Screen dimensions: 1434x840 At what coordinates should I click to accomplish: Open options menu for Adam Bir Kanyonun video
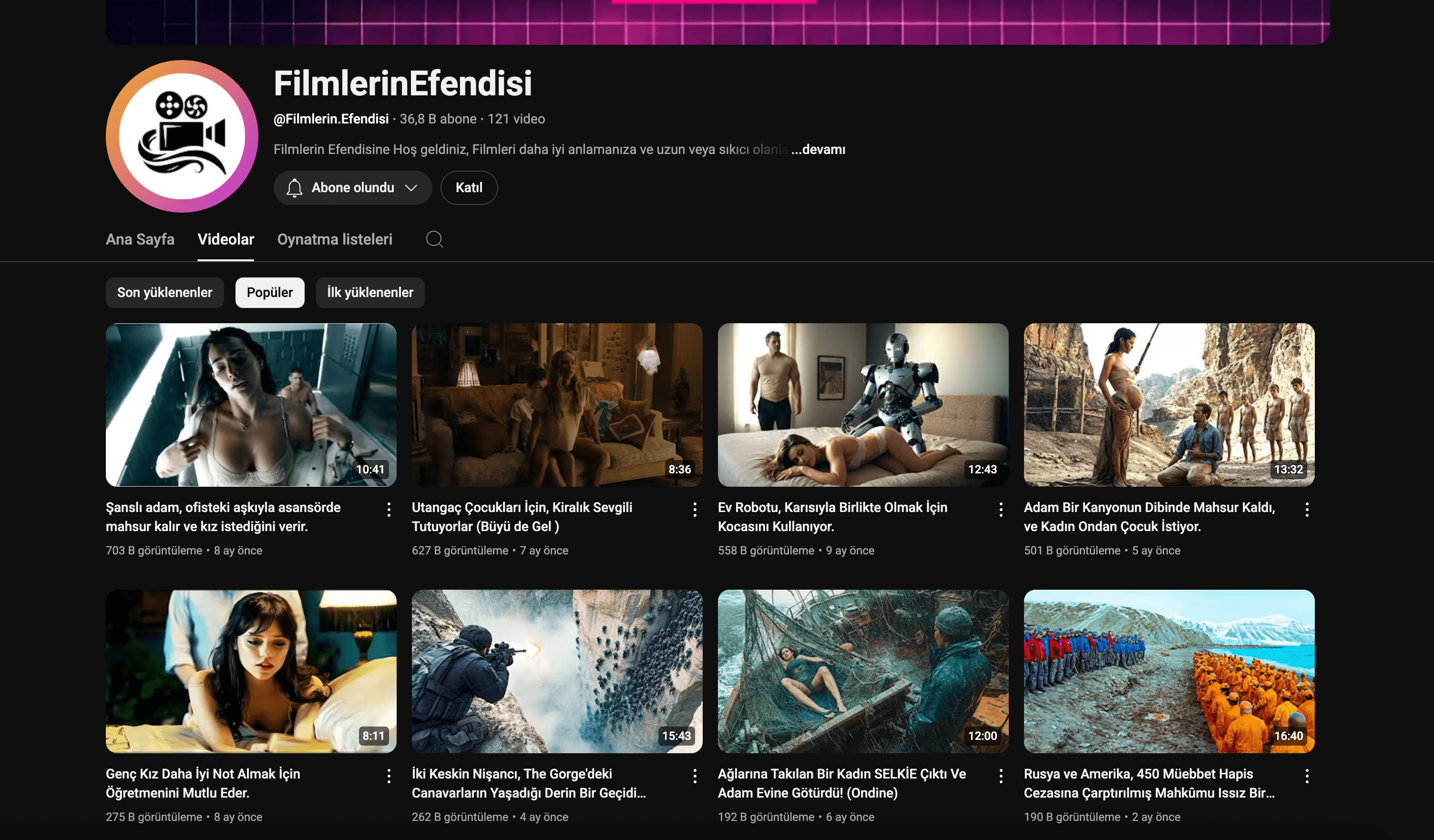coord(1307,509)
